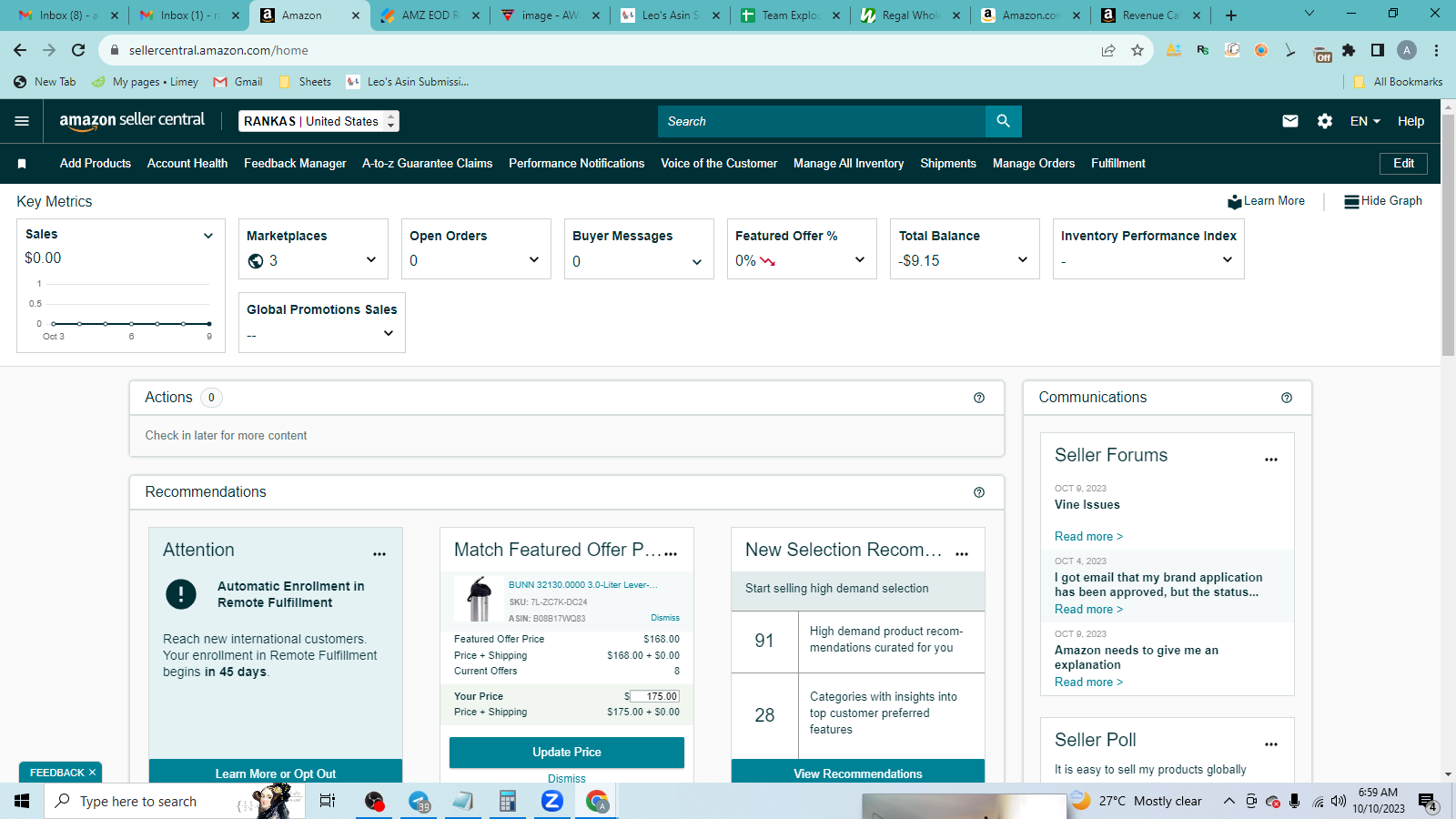Click the browser back arrow
Image resolution: width=1456 pixels, height=819 pixels.
[x=20, y=50]
